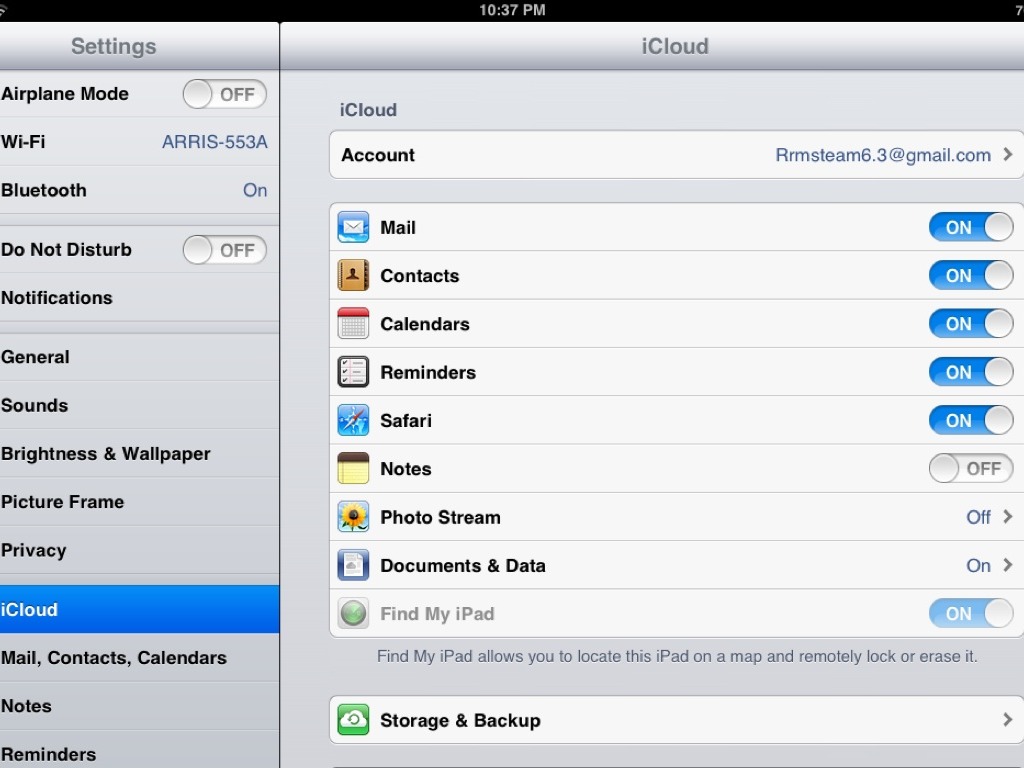Tap the Rrmsteam6.3@gmail.com account email

tap(883, 155)
